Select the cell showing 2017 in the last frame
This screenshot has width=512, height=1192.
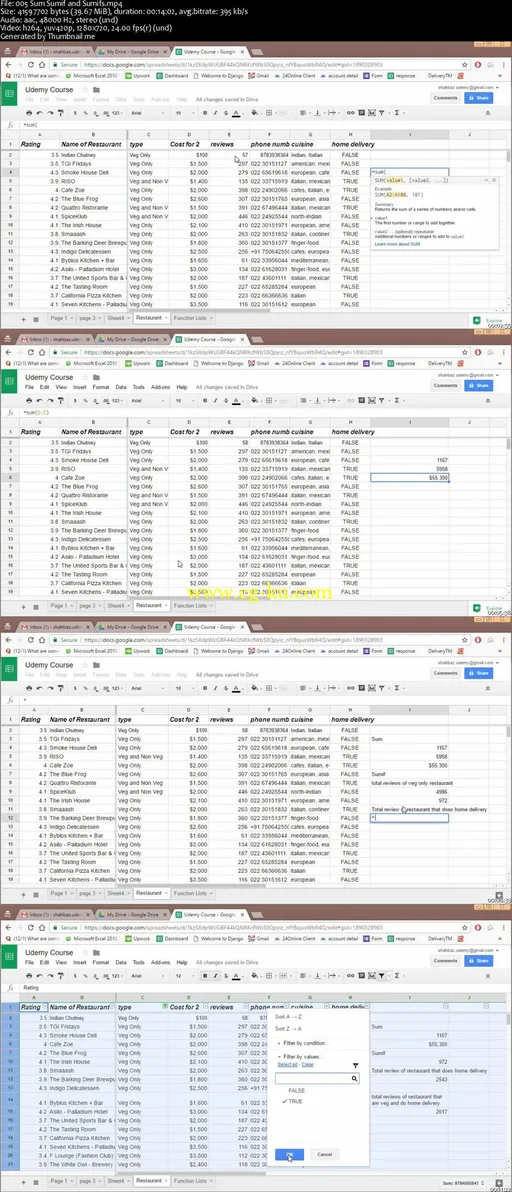coord(409,1111)
